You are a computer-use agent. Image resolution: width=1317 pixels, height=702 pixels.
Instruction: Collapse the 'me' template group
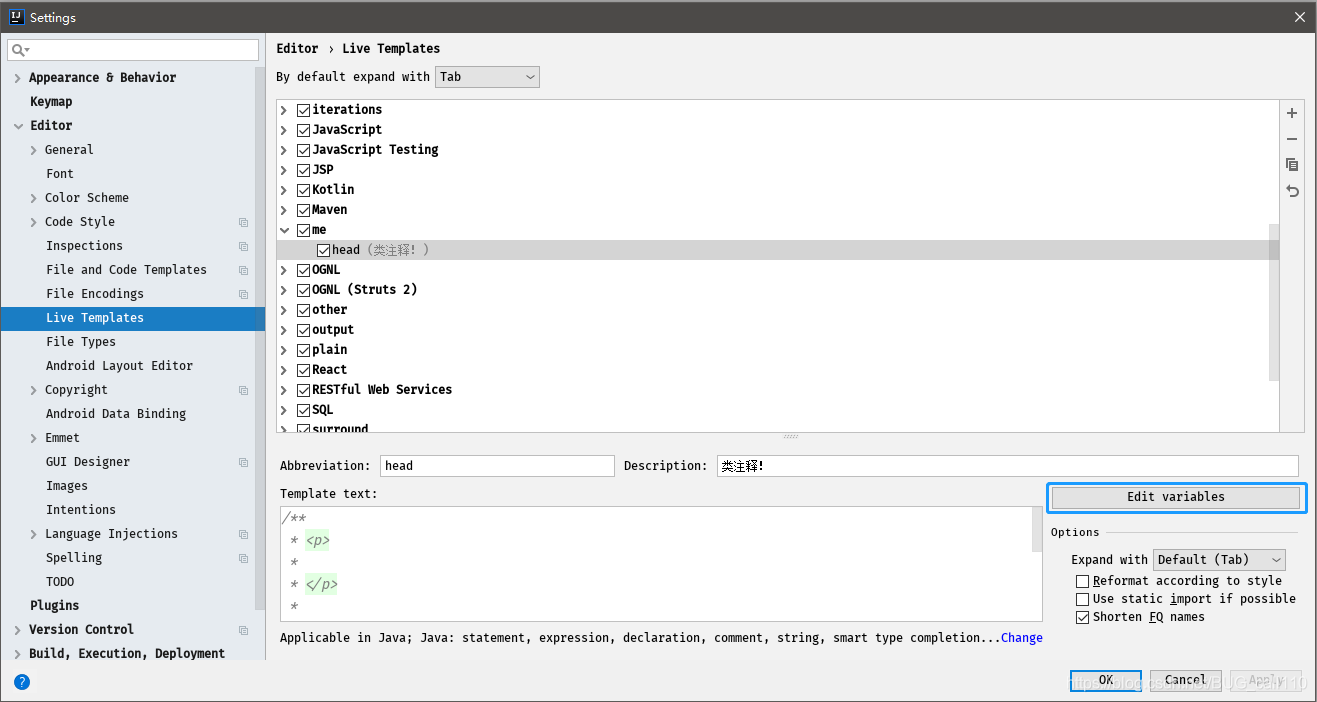(284, 229)
